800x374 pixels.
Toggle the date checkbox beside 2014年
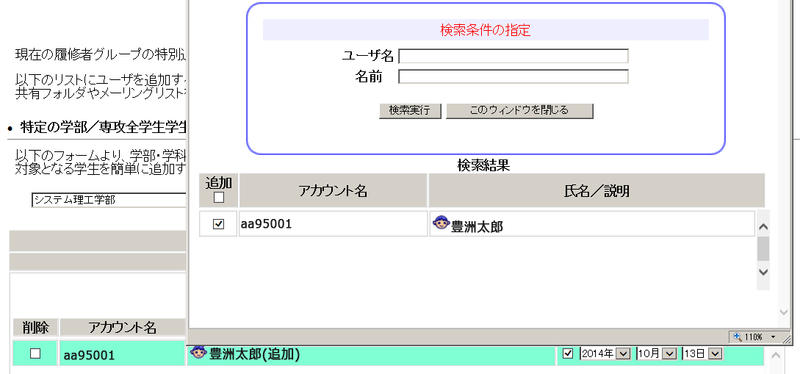568,354
